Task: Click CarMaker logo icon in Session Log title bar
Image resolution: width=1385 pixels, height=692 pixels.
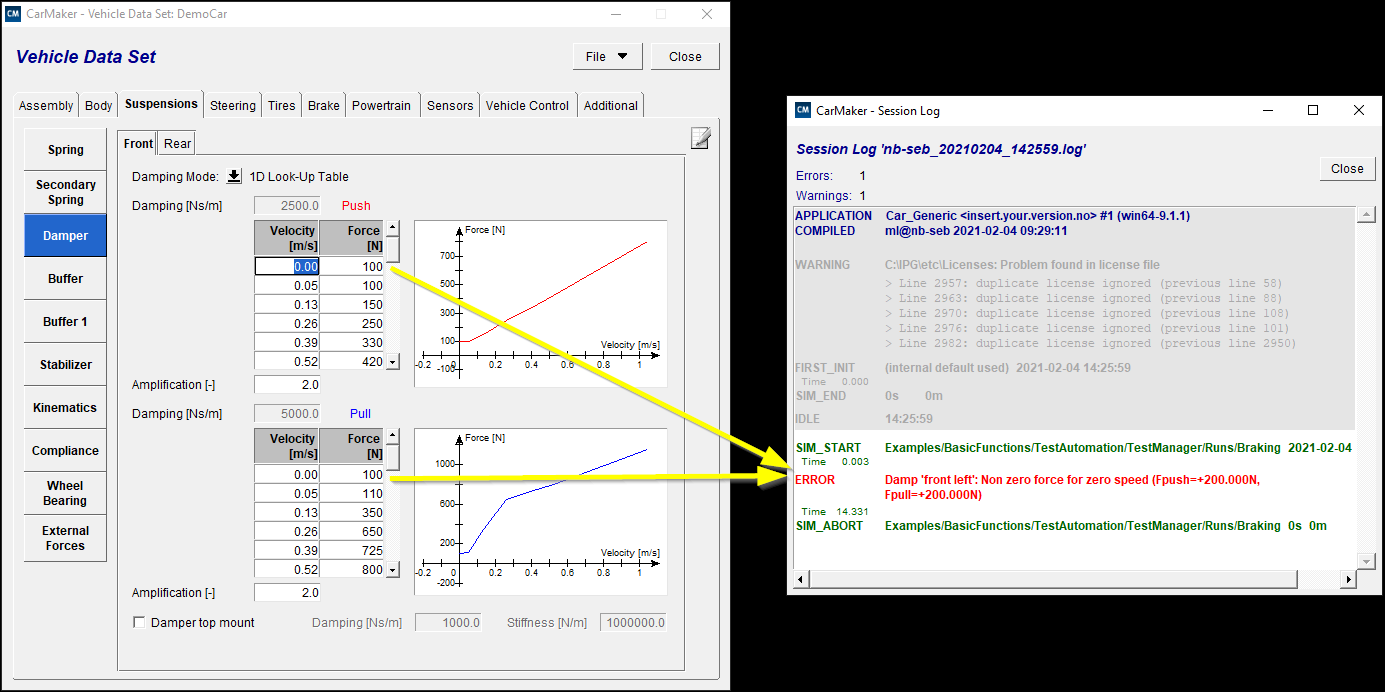Action: click(802, 111)
